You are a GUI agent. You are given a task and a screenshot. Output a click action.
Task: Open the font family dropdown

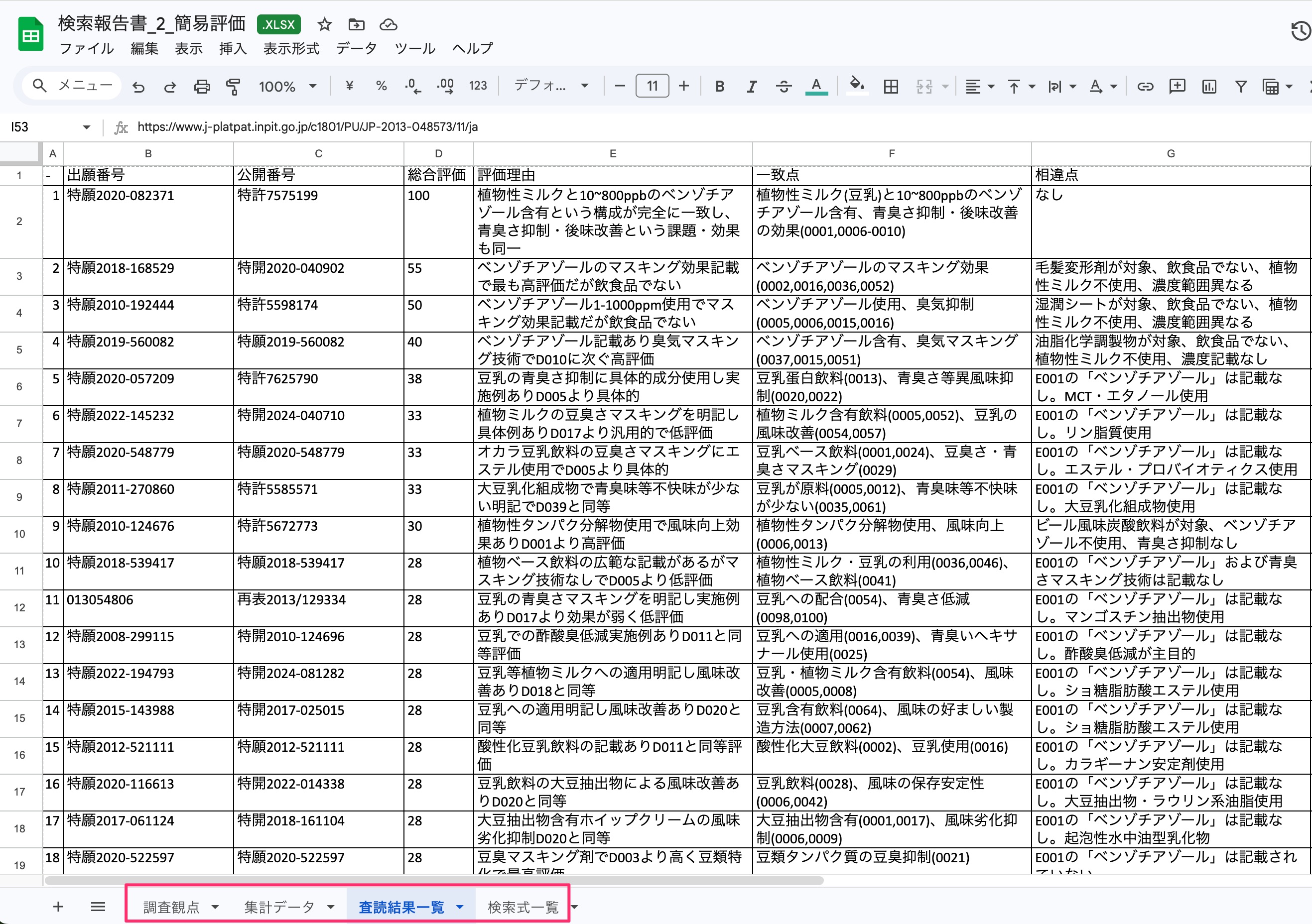(x=551, y=86)
